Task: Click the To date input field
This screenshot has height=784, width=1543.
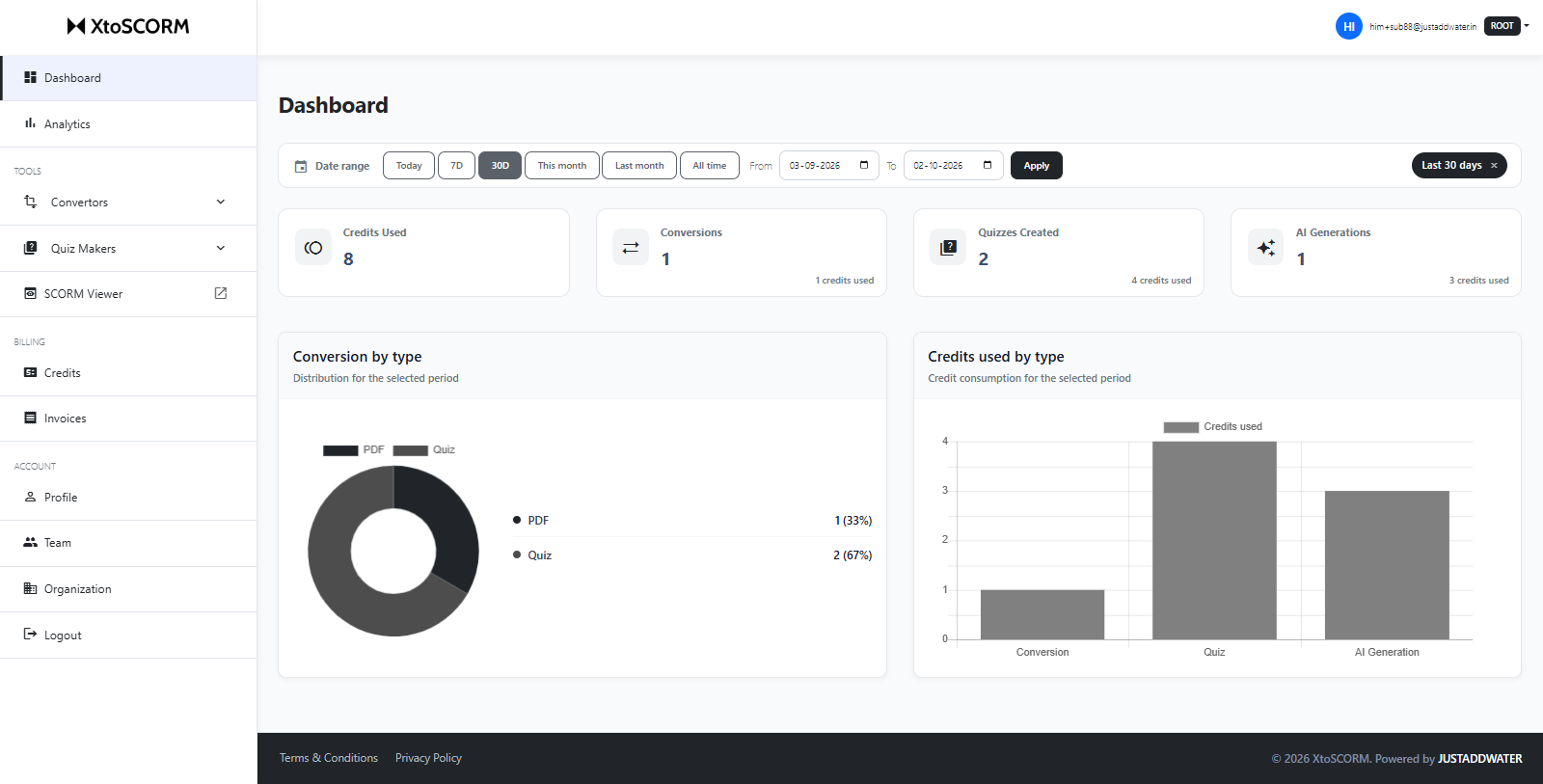Action: point(954,166)
